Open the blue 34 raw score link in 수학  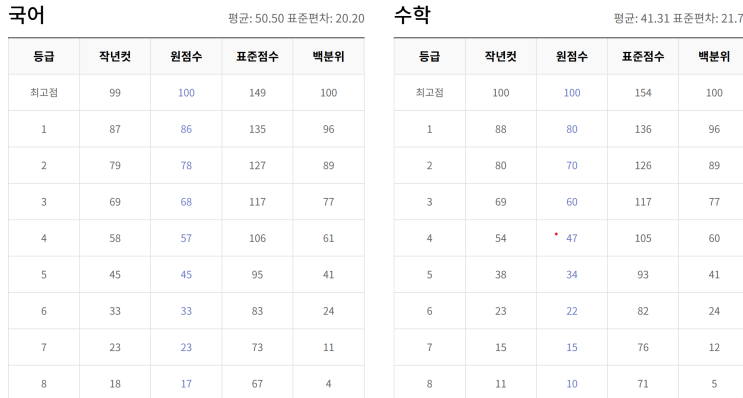point(572,275)
